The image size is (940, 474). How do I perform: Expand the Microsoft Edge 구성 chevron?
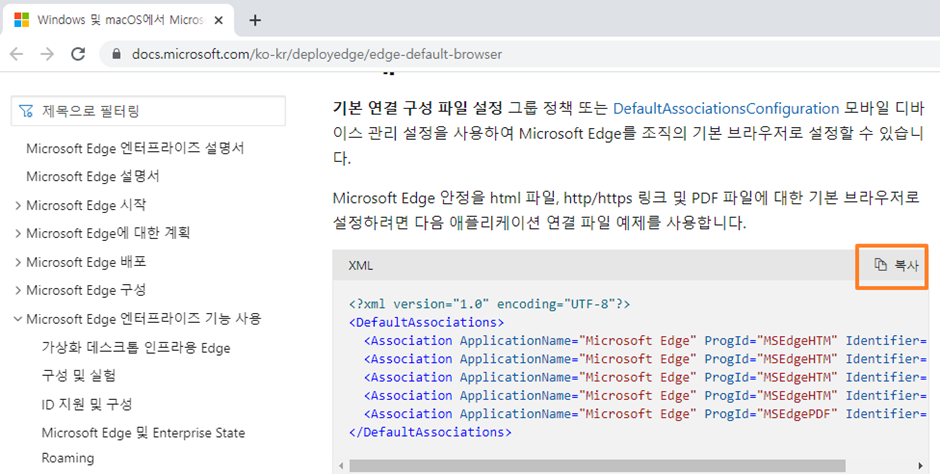(x=17, y=291)
